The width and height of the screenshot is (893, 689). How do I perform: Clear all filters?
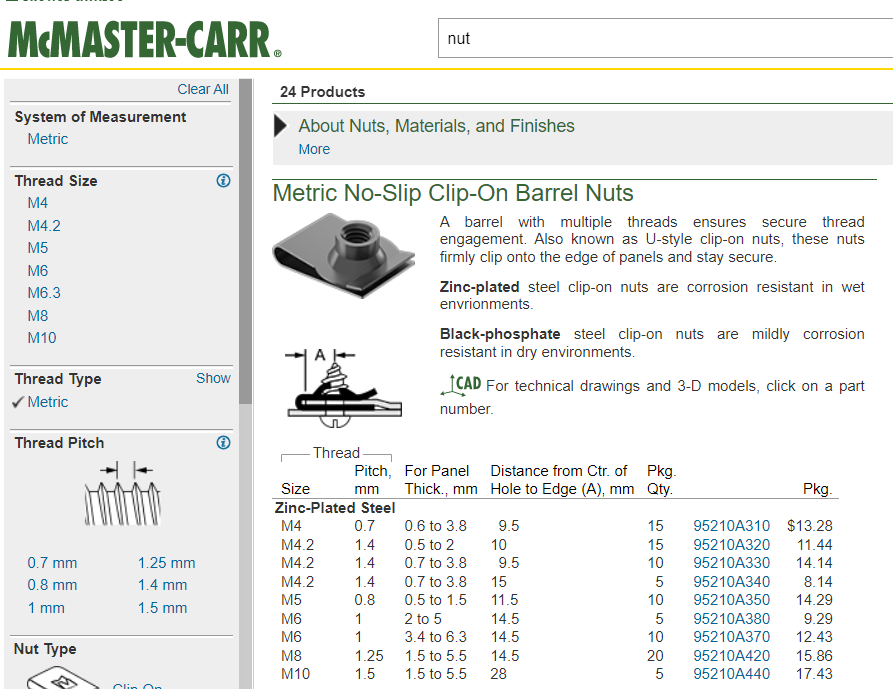(203, 89)
